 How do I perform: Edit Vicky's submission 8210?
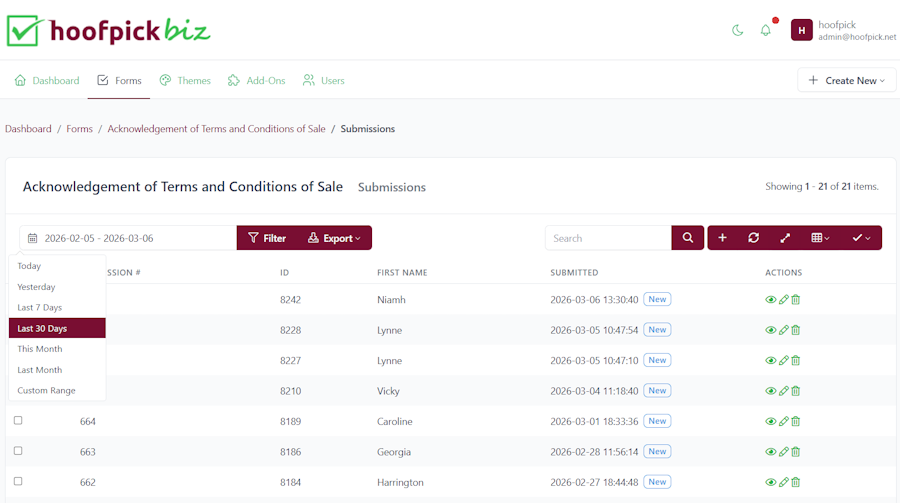pos(783,391)
